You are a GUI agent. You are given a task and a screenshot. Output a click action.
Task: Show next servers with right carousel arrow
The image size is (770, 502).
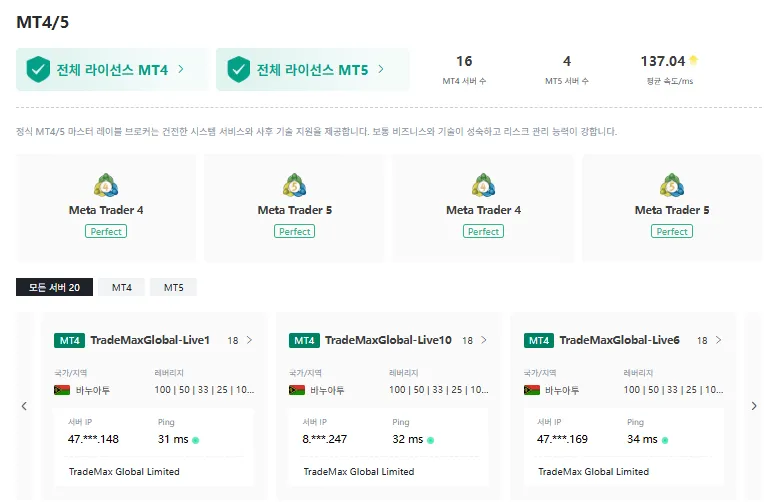(x=754, y=406)
